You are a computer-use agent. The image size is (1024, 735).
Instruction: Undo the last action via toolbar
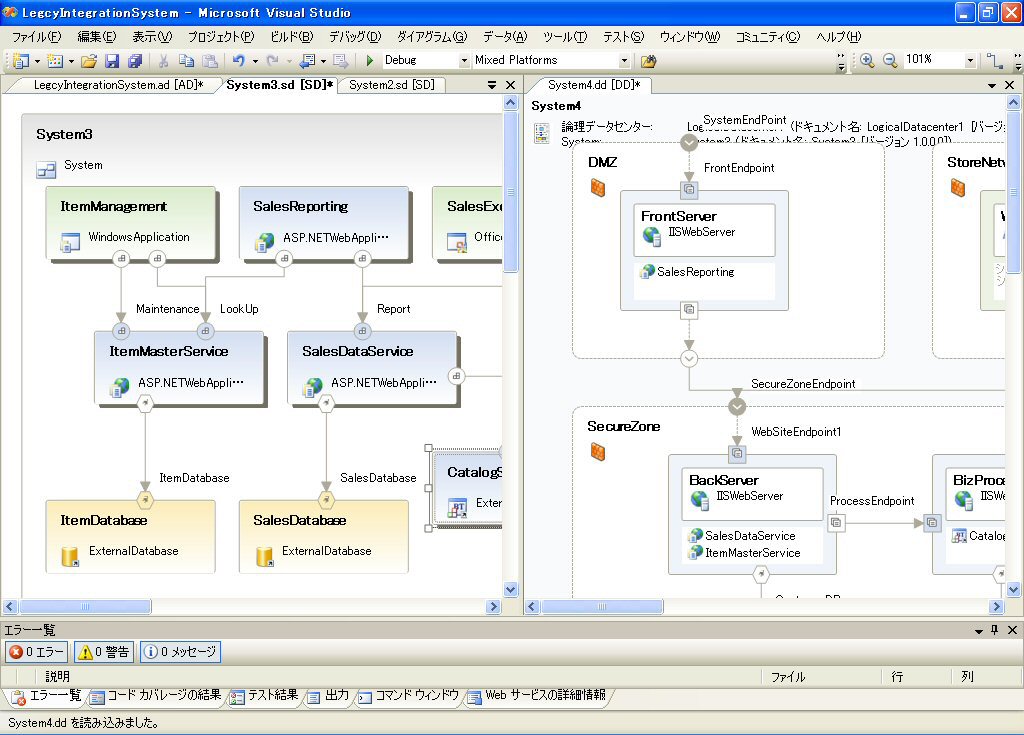tap(238, 61)
